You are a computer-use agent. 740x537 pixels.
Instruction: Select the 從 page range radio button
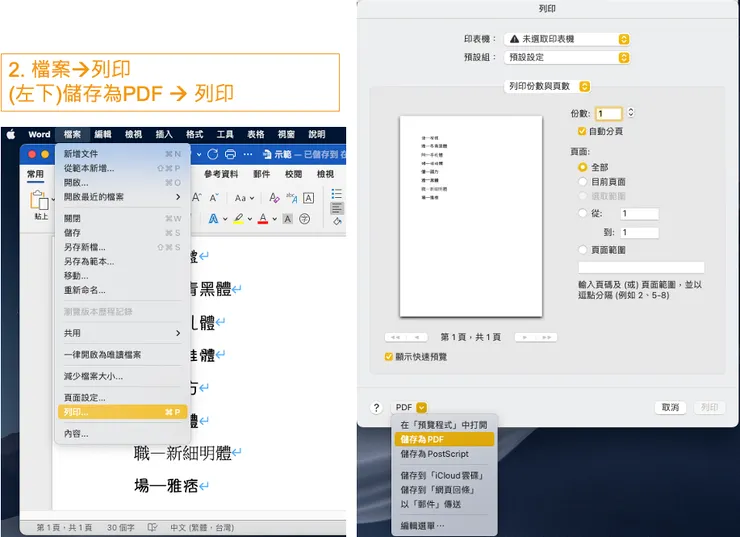click(582, 213)
